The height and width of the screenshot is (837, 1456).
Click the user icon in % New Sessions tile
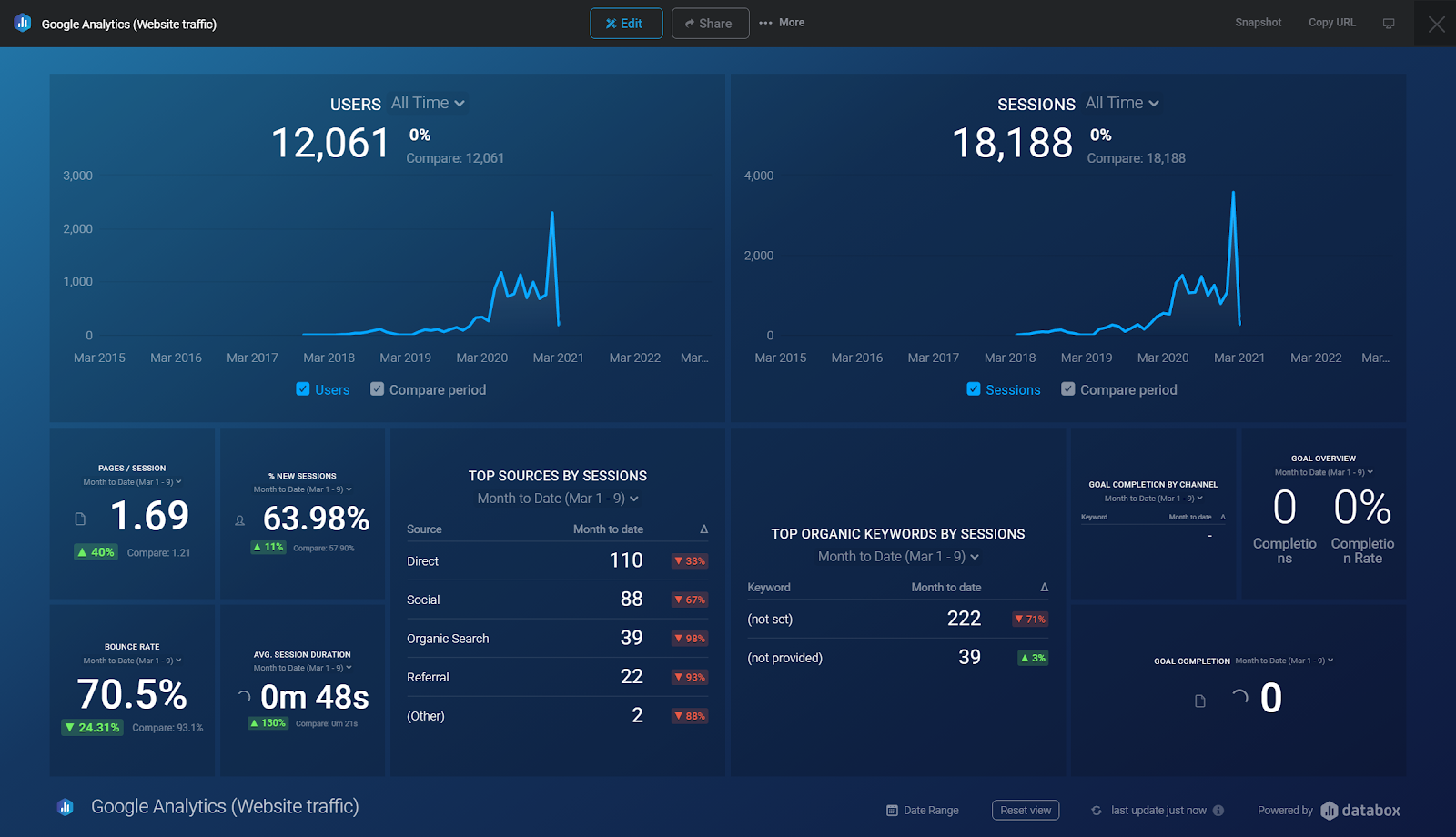coord(240,520)
